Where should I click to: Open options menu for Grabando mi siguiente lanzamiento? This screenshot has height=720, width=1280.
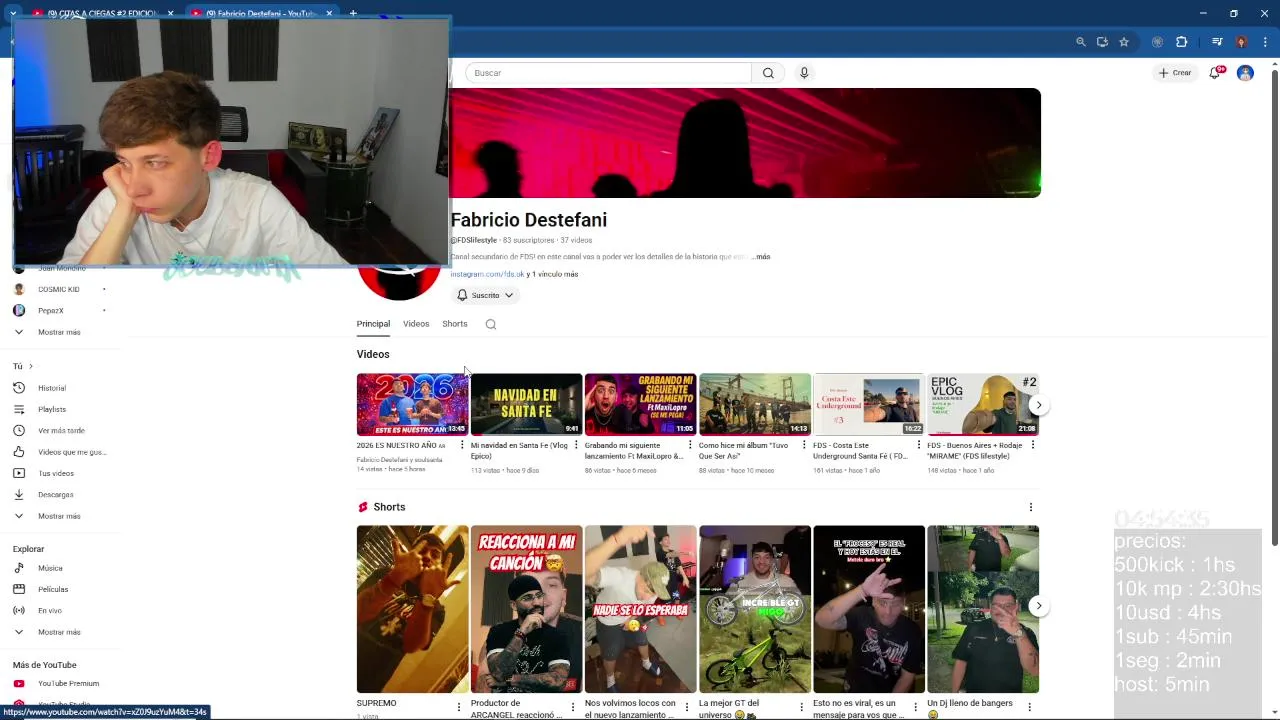pos(690,445)
